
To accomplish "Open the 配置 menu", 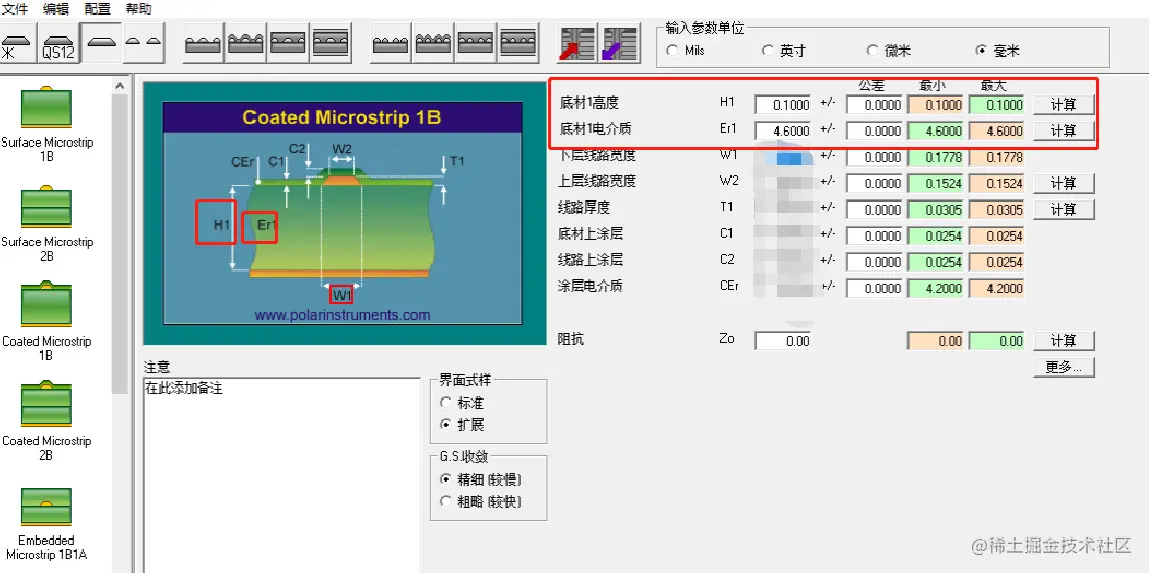I will tap(97, 9).
